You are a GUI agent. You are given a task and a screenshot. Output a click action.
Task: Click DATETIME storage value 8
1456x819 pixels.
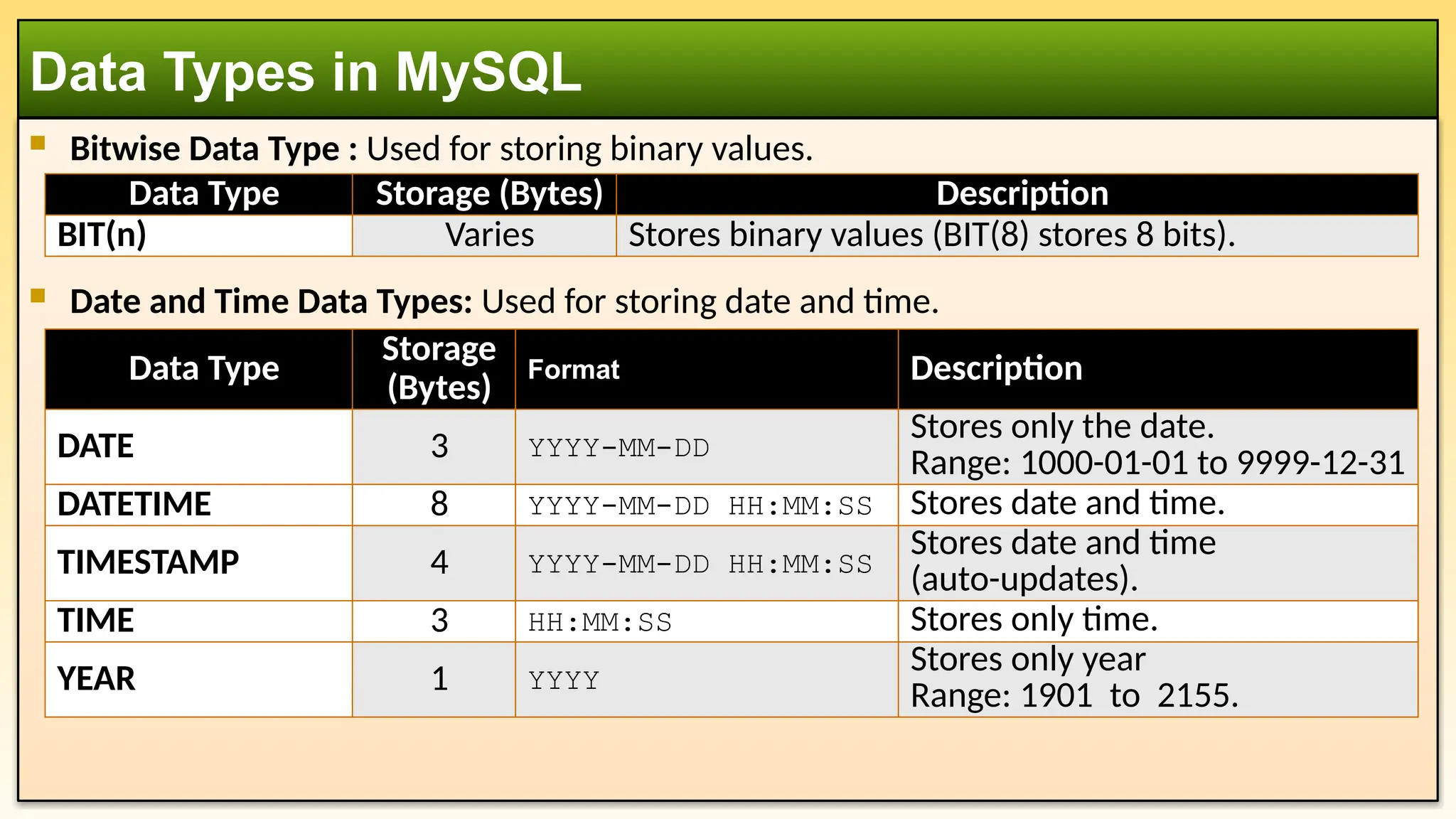[439, 505]
